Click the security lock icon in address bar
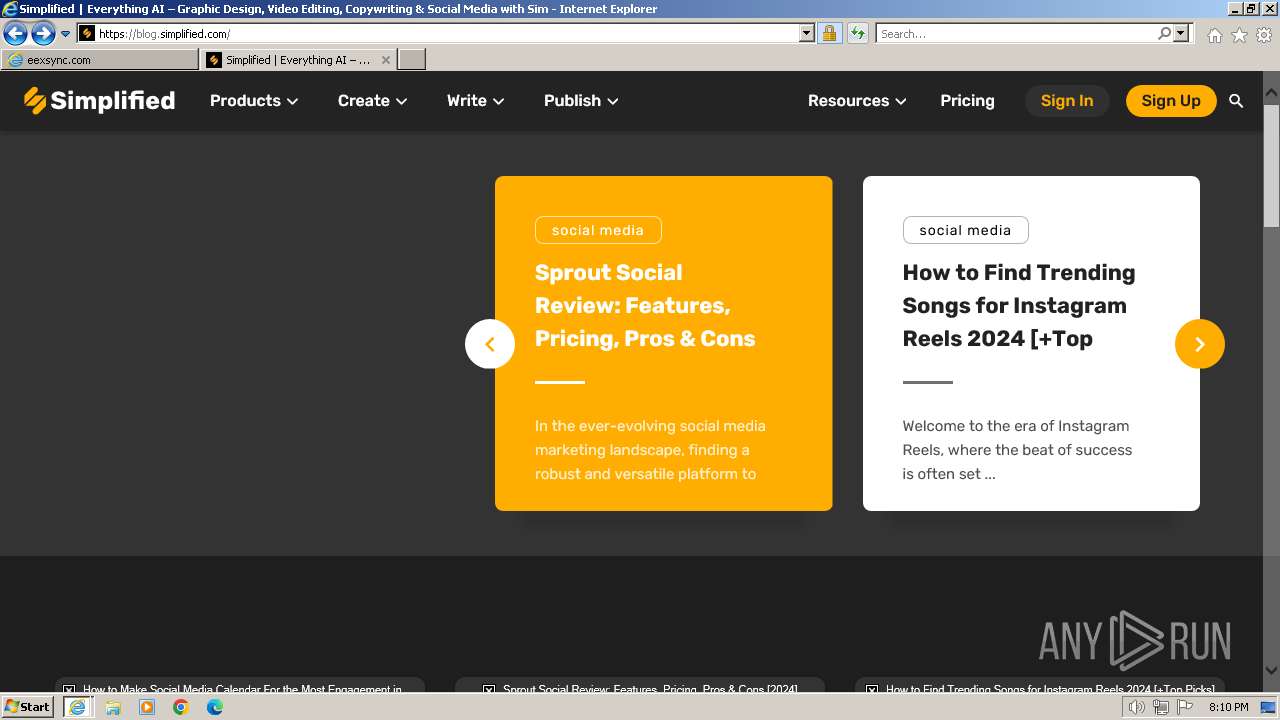 pyautogui.click(x=829, y=33)
